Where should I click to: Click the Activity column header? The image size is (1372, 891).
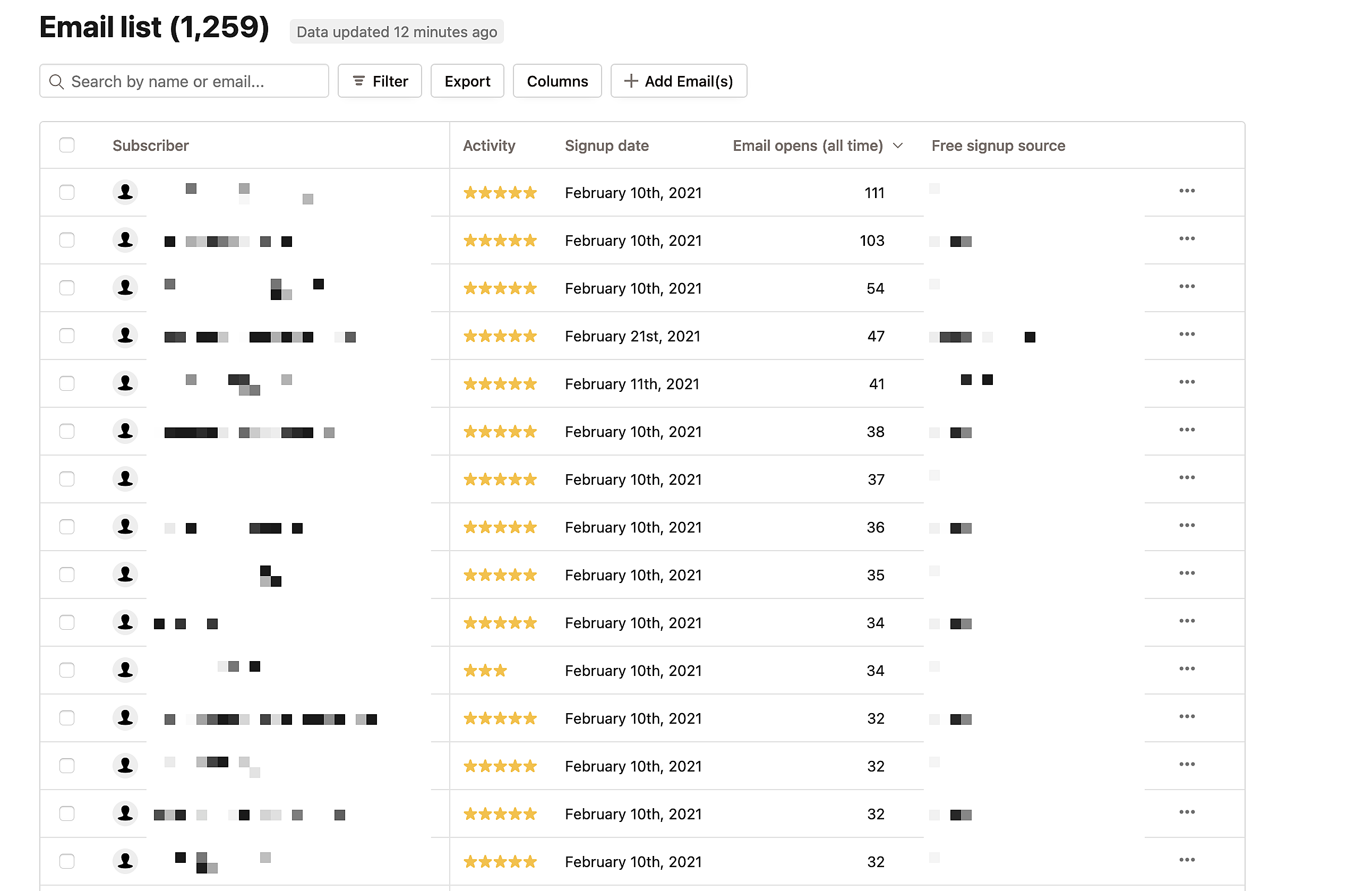click(x=489, y=146)
